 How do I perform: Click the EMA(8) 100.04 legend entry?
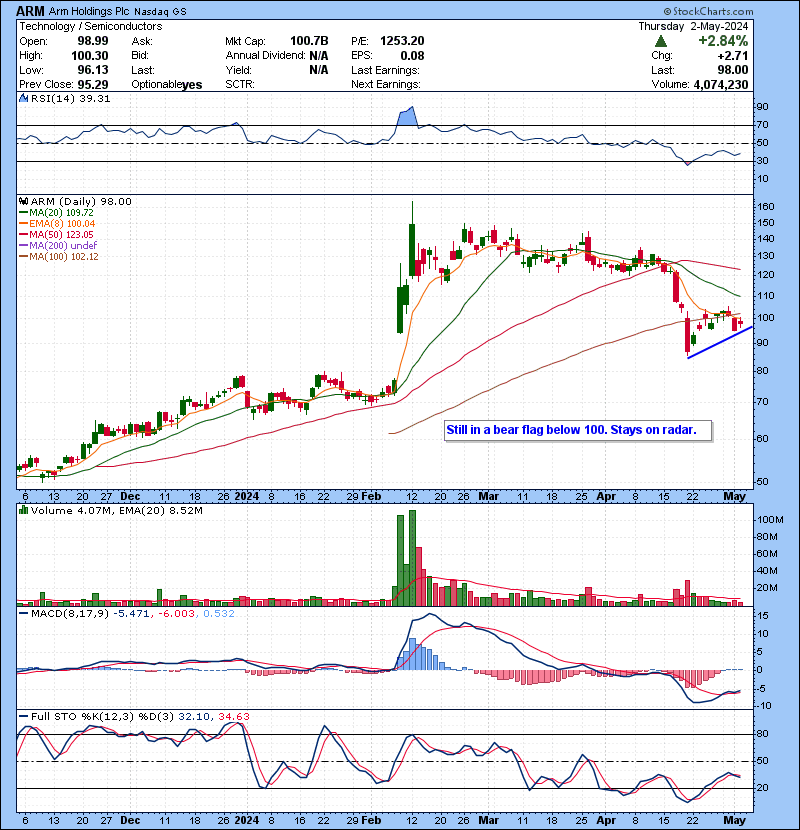click(x=62, y=223)
